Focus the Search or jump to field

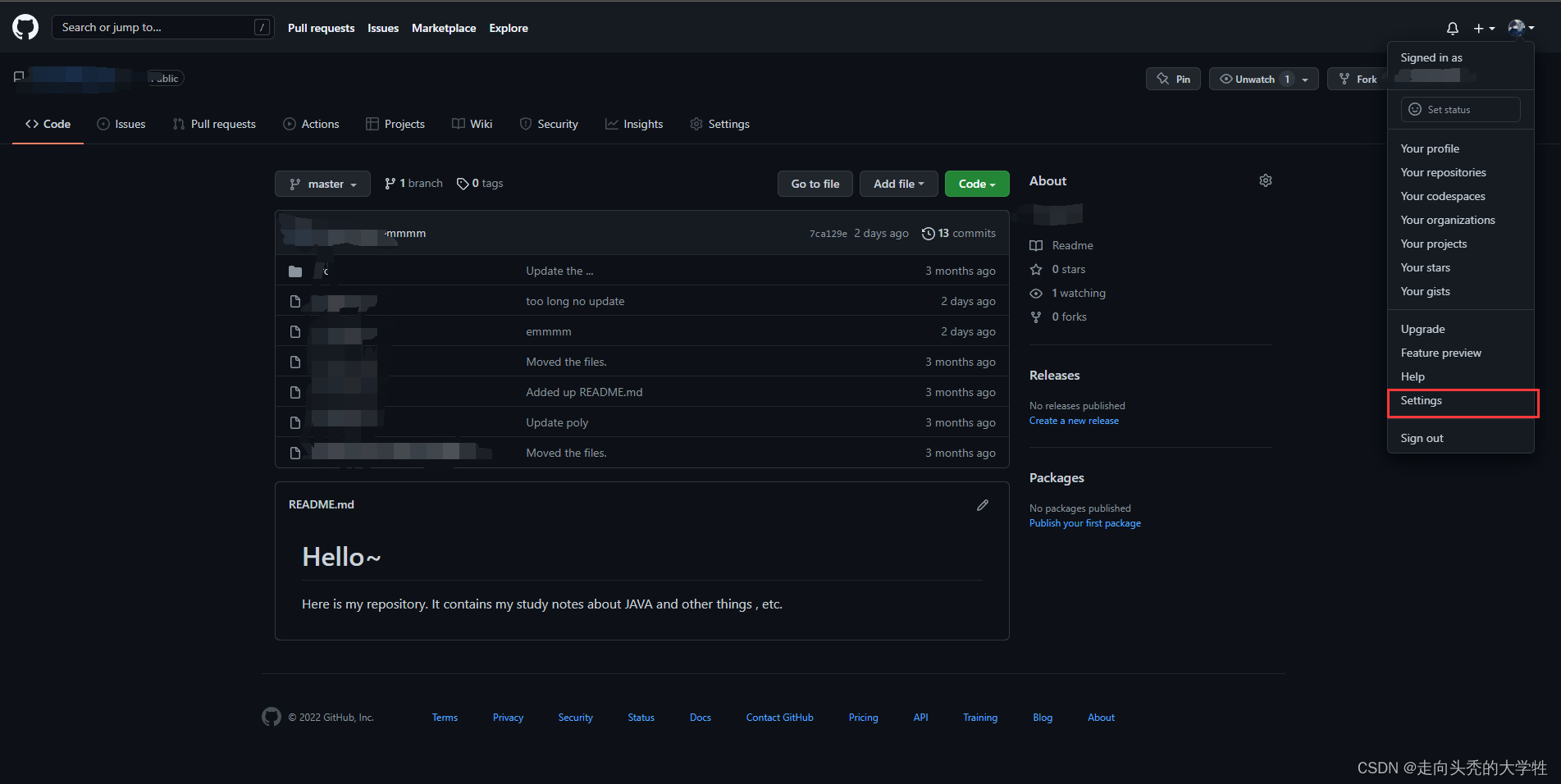(x=163, y=27)
